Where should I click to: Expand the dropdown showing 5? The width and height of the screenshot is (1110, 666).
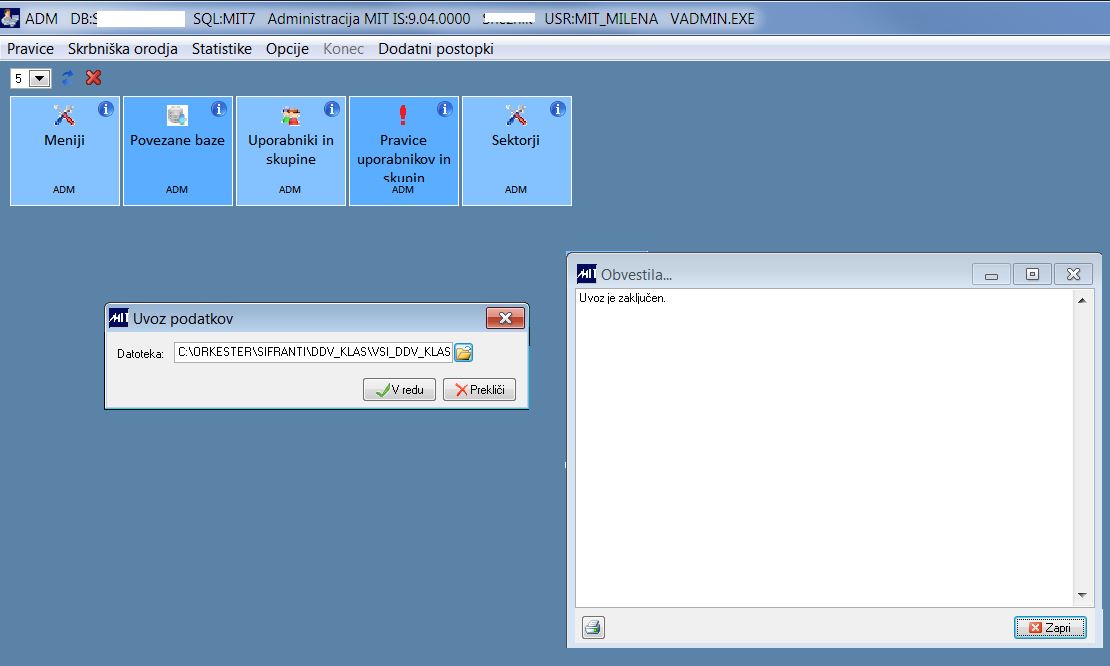point(40,79)
